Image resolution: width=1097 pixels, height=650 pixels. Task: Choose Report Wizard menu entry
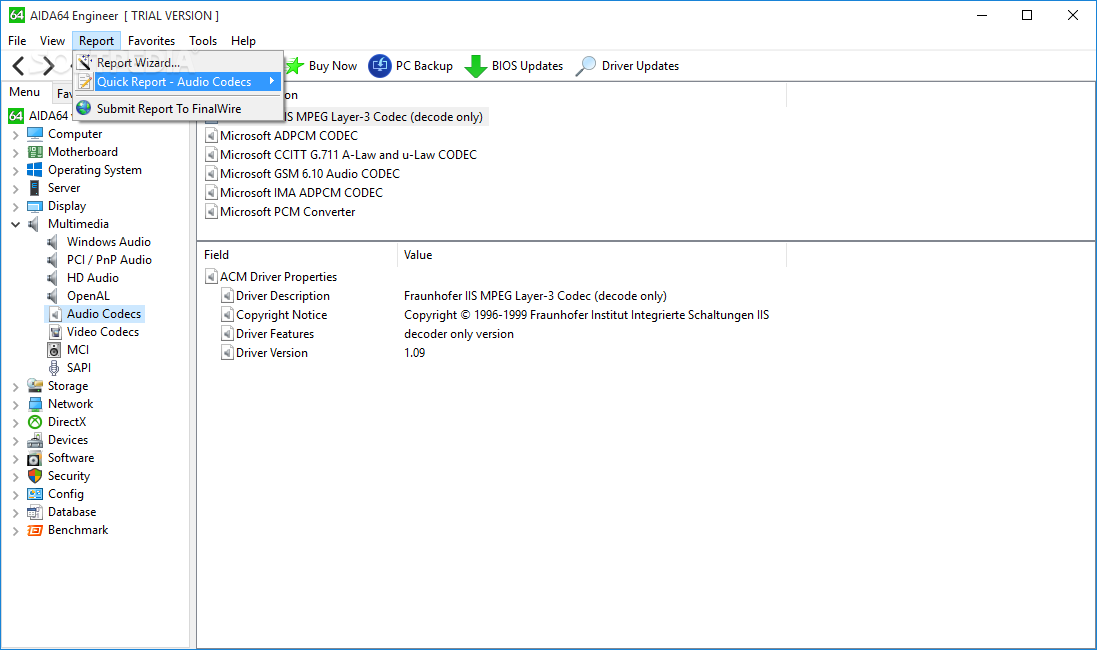pyautogui.click(x=178, y=62)
